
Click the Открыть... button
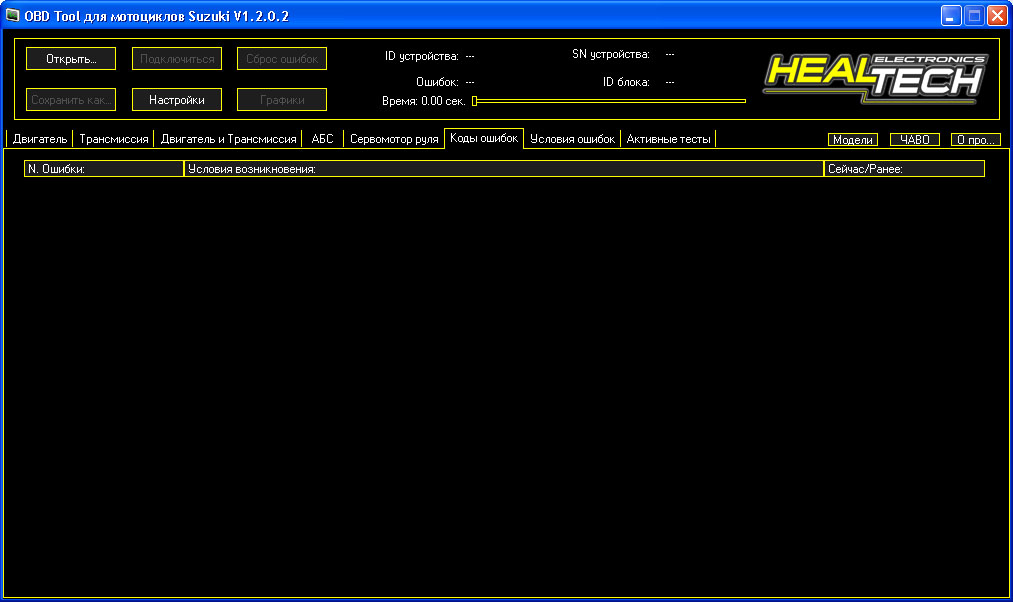71,59
